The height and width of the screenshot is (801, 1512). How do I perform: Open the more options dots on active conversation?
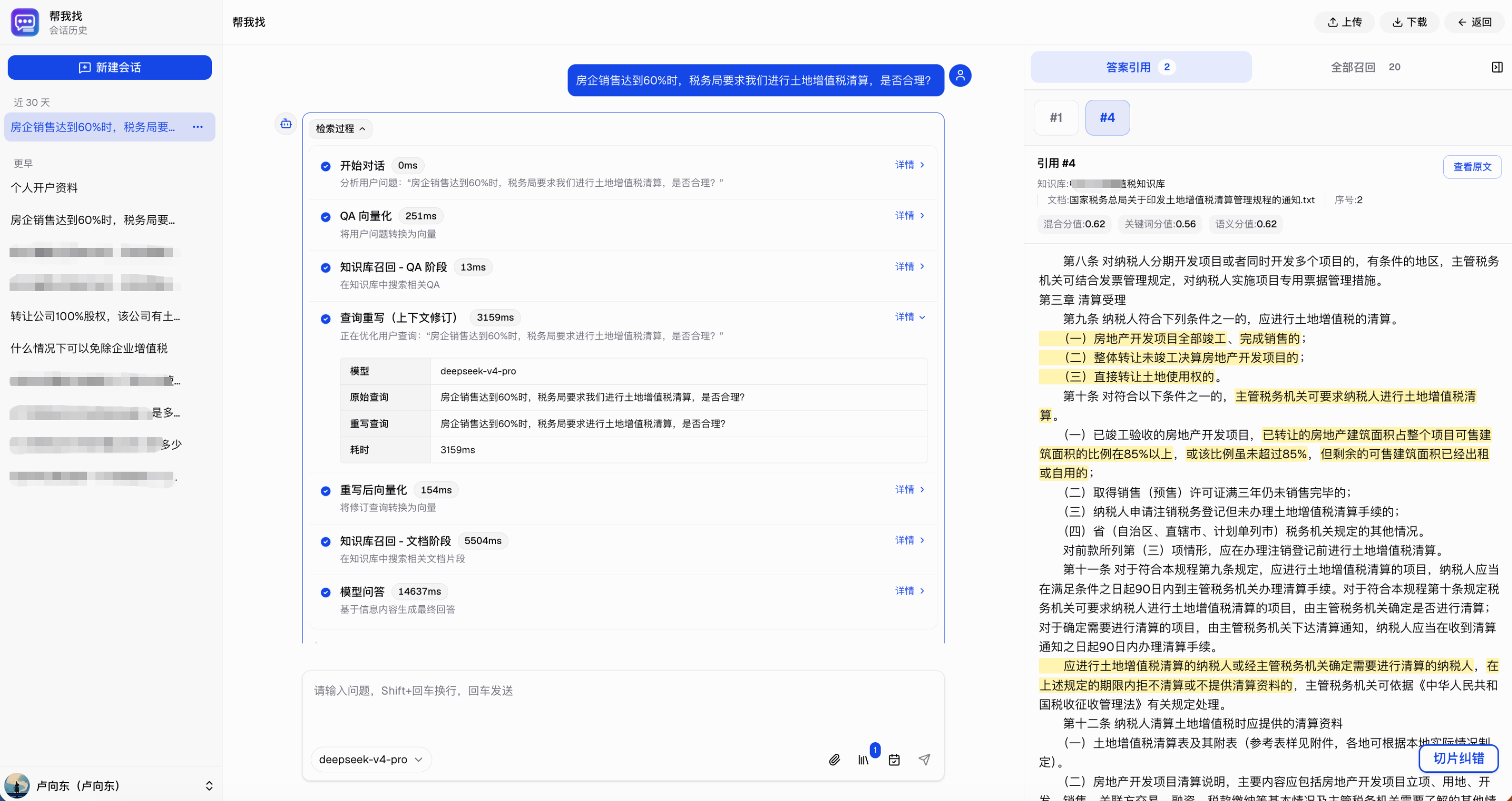click(x=198, y=127)
